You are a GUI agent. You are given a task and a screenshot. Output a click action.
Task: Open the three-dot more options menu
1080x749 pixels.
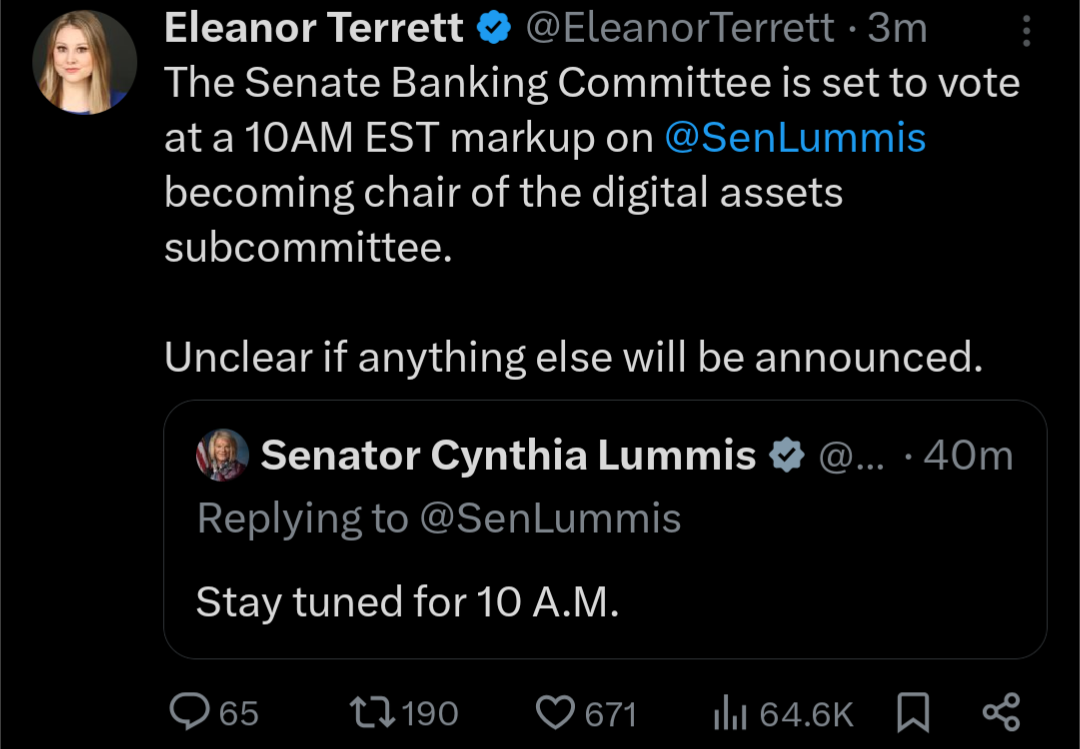(1027, 32)
